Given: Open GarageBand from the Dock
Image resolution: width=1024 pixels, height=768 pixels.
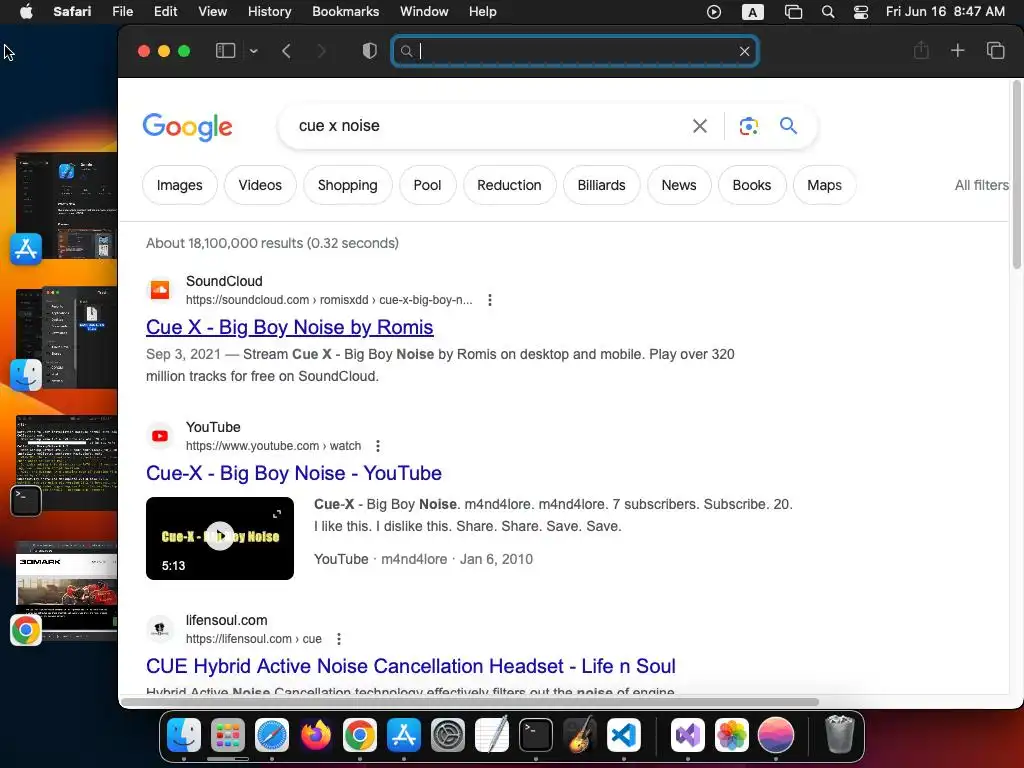Looking at the screenshot, I should [580, 735].
